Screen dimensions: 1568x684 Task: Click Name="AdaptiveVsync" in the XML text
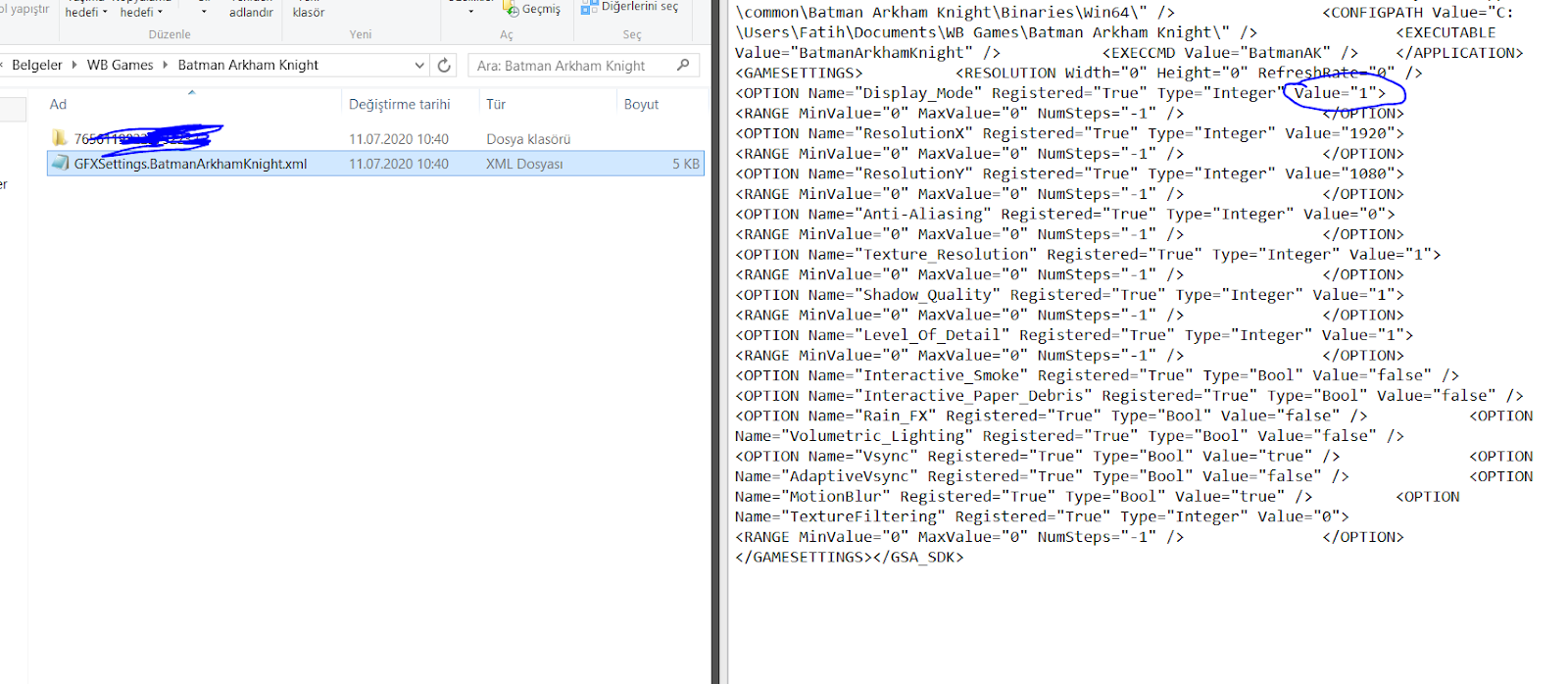[826, 476]
